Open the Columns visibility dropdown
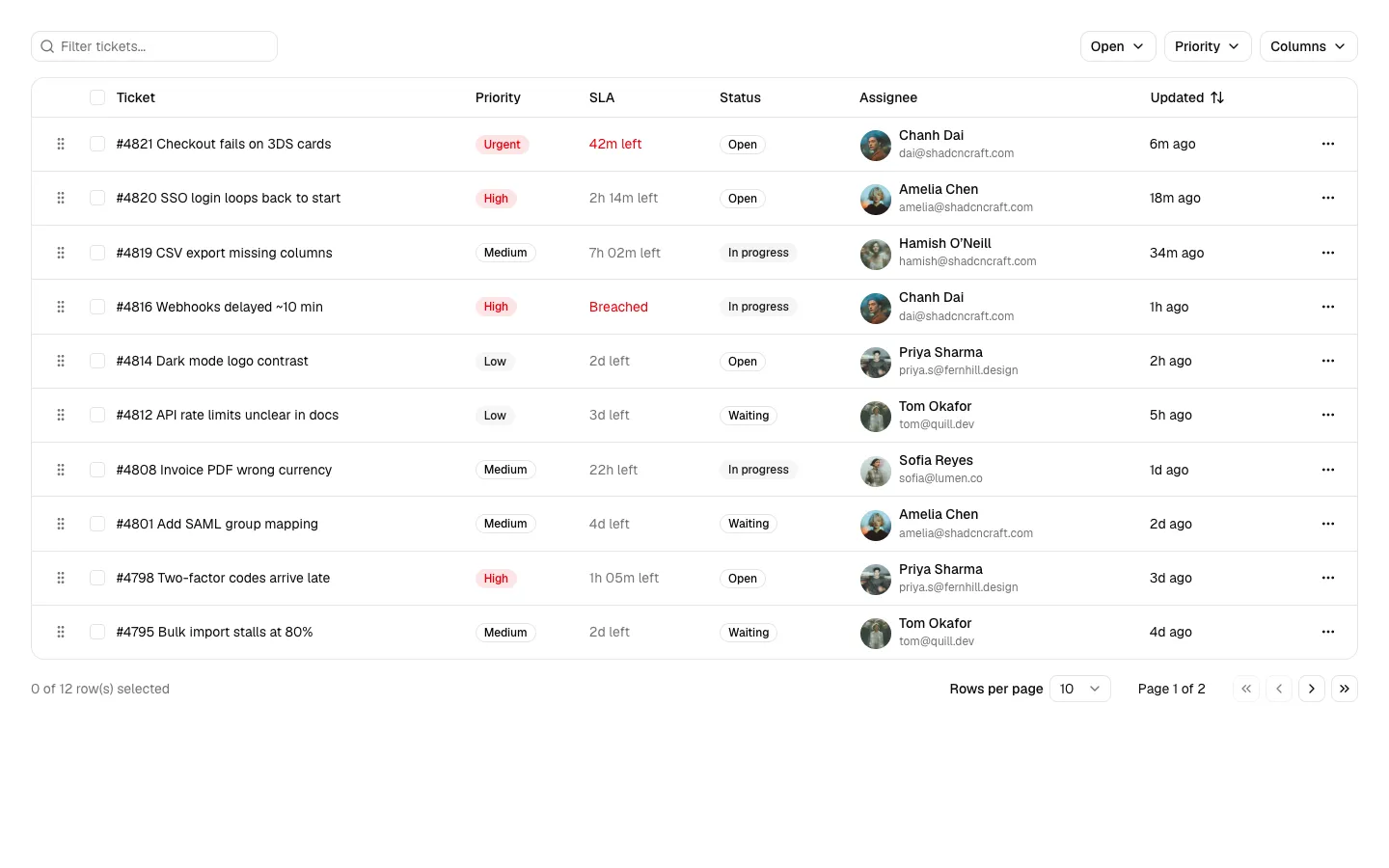This screenshot has width=1389, height=868. tap(1309, 46)
